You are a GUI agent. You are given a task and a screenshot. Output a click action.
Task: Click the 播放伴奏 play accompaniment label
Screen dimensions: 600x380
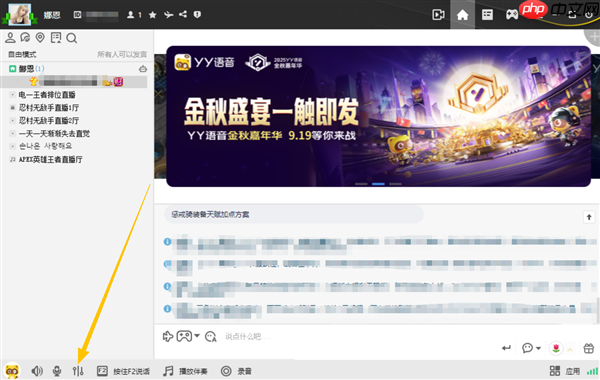pos(193,371)
